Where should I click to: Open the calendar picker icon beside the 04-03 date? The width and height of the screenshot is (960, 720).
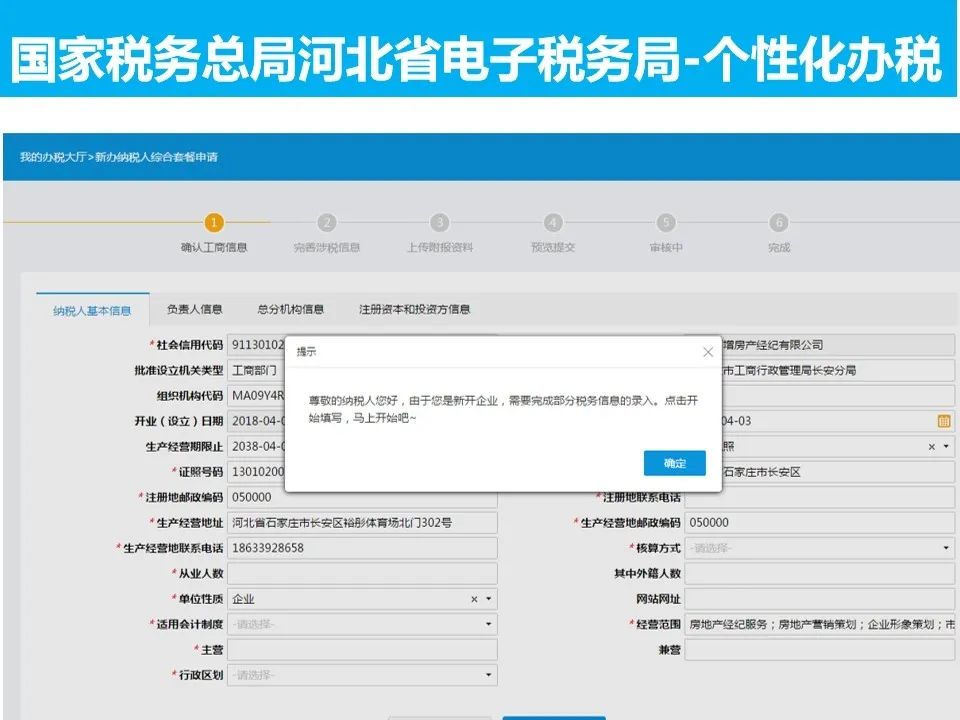click(x=944, y=421)
